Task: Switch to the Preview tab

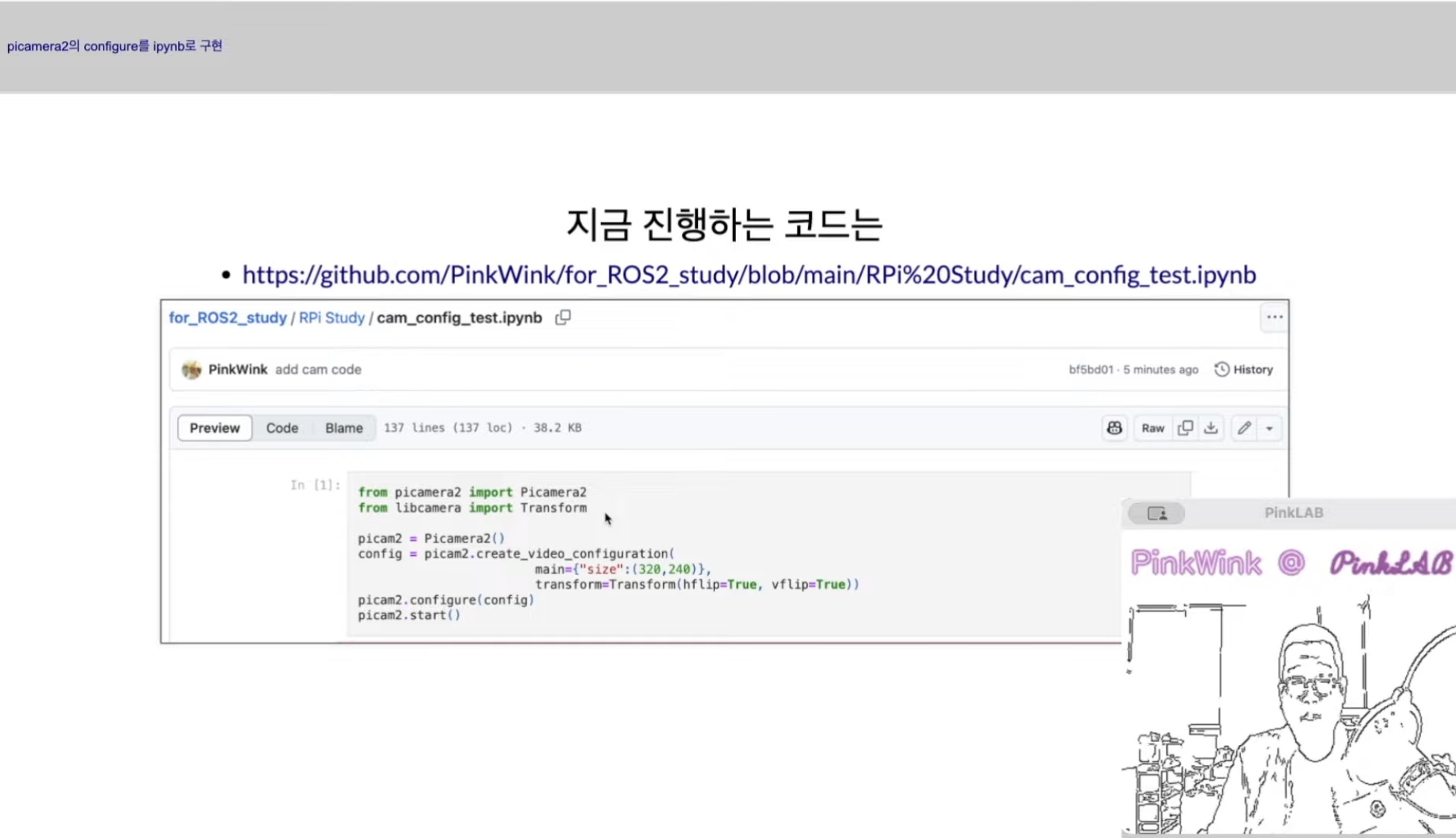Action: (x=214, y=428)
